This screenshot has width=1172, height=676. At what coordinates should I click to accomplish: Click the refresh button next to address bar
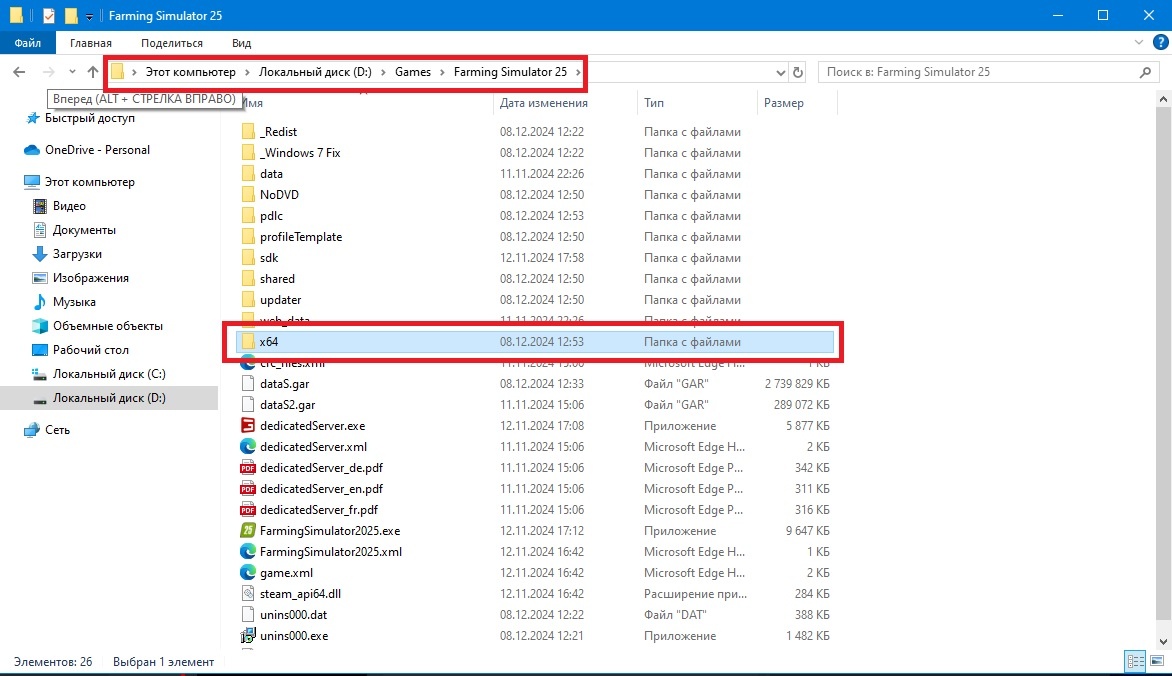[x=798, y=72]
